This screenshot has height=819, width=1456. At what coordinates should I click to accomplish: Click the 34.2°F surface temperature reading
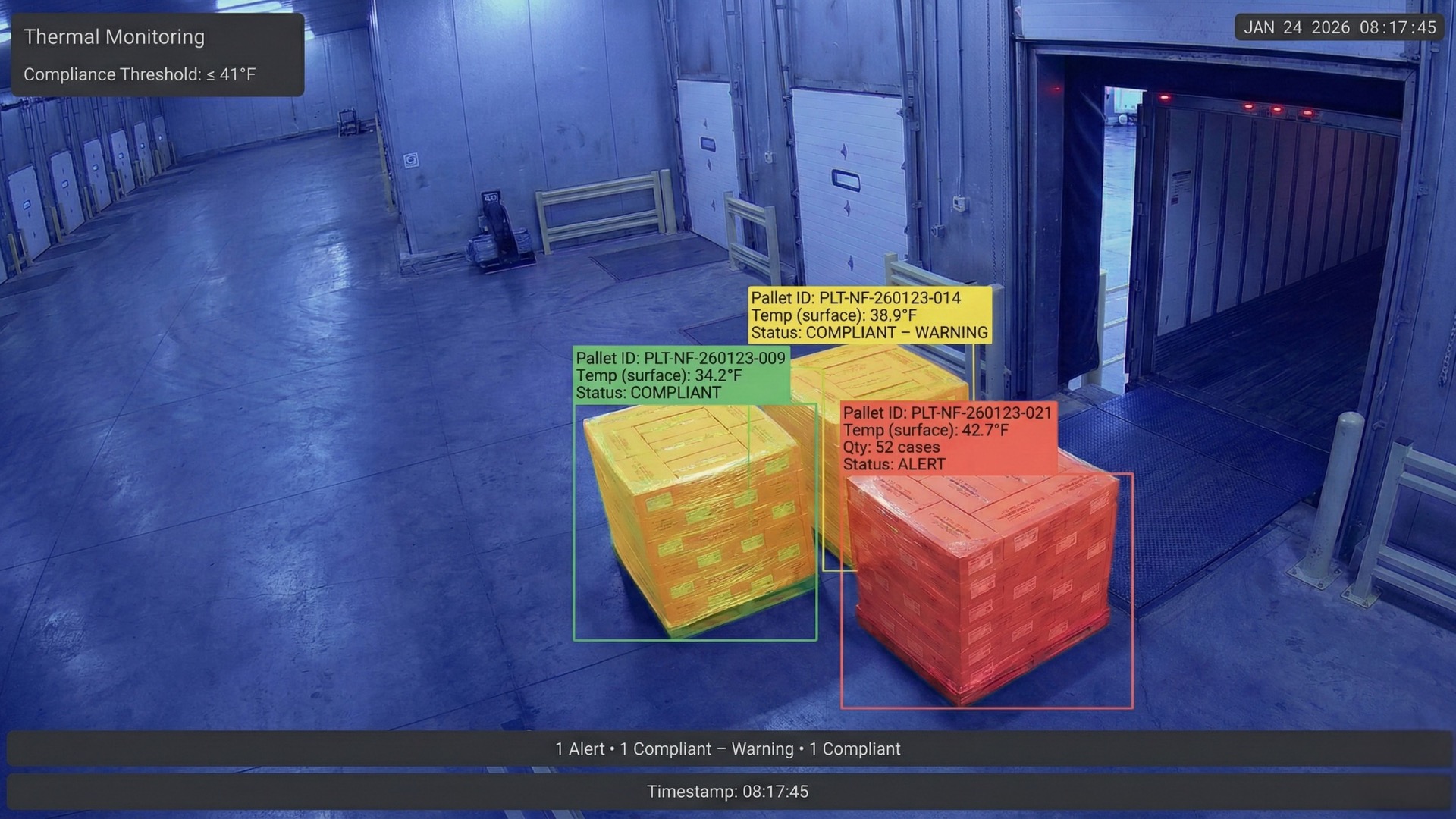[717, 375]
